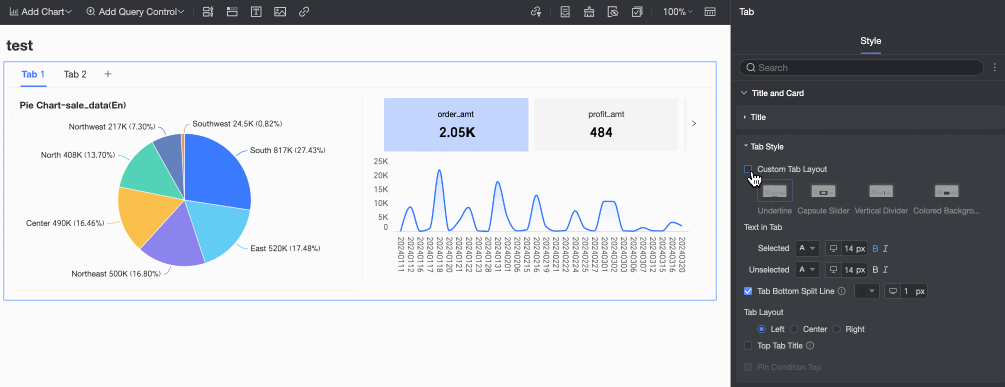The width and height of the screenshot is (1005, 387).
Task: Uncheck Tab Bottom Split Line
Action: [x=748, y=291]
